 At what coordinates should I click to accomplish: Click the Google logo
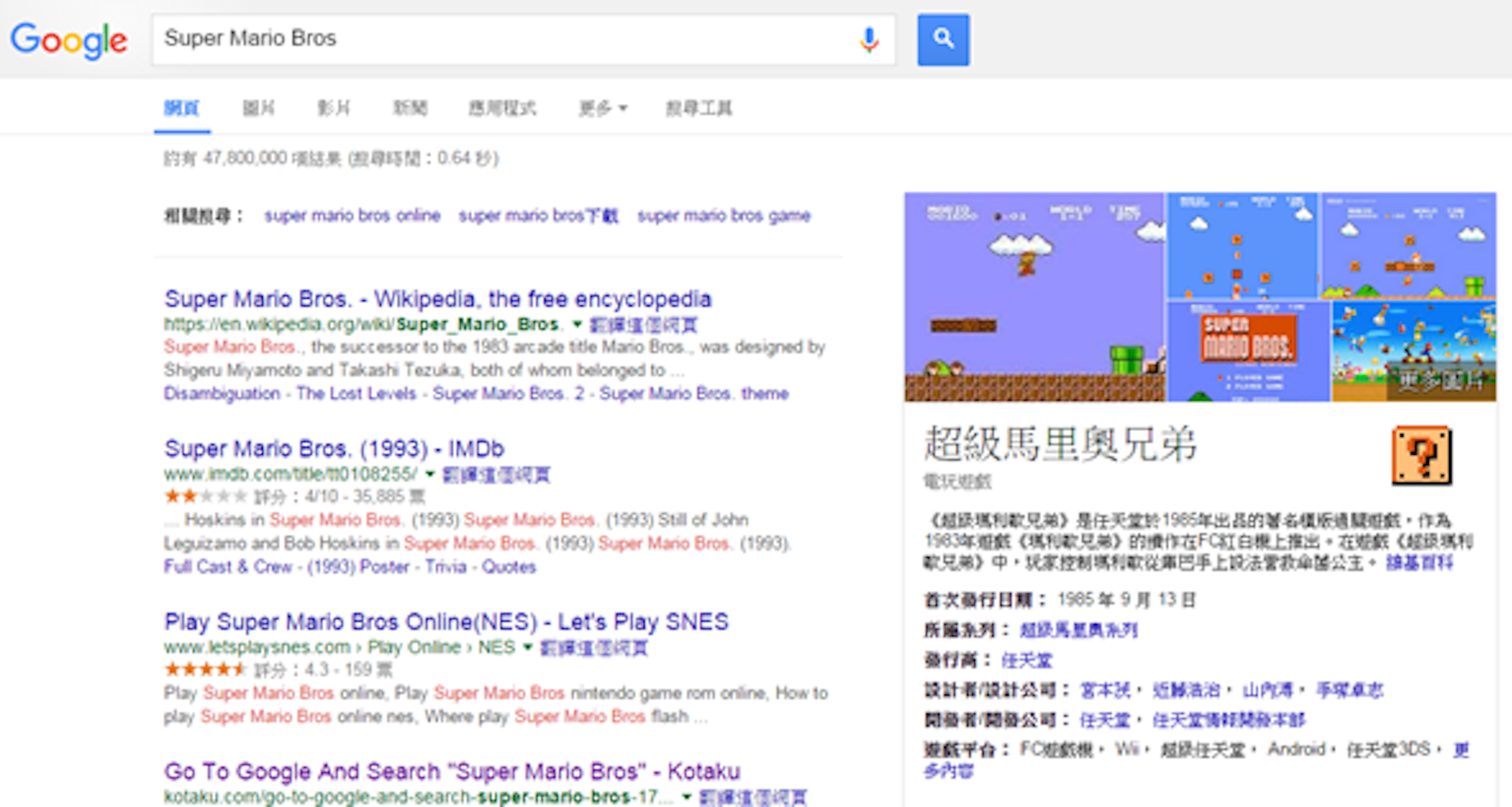[69, 40]
